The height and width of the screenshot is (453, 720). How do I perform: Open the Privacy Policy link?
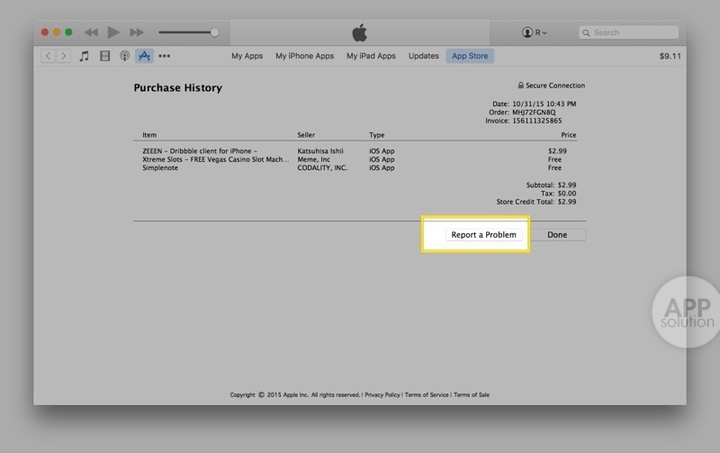(382, 395)
